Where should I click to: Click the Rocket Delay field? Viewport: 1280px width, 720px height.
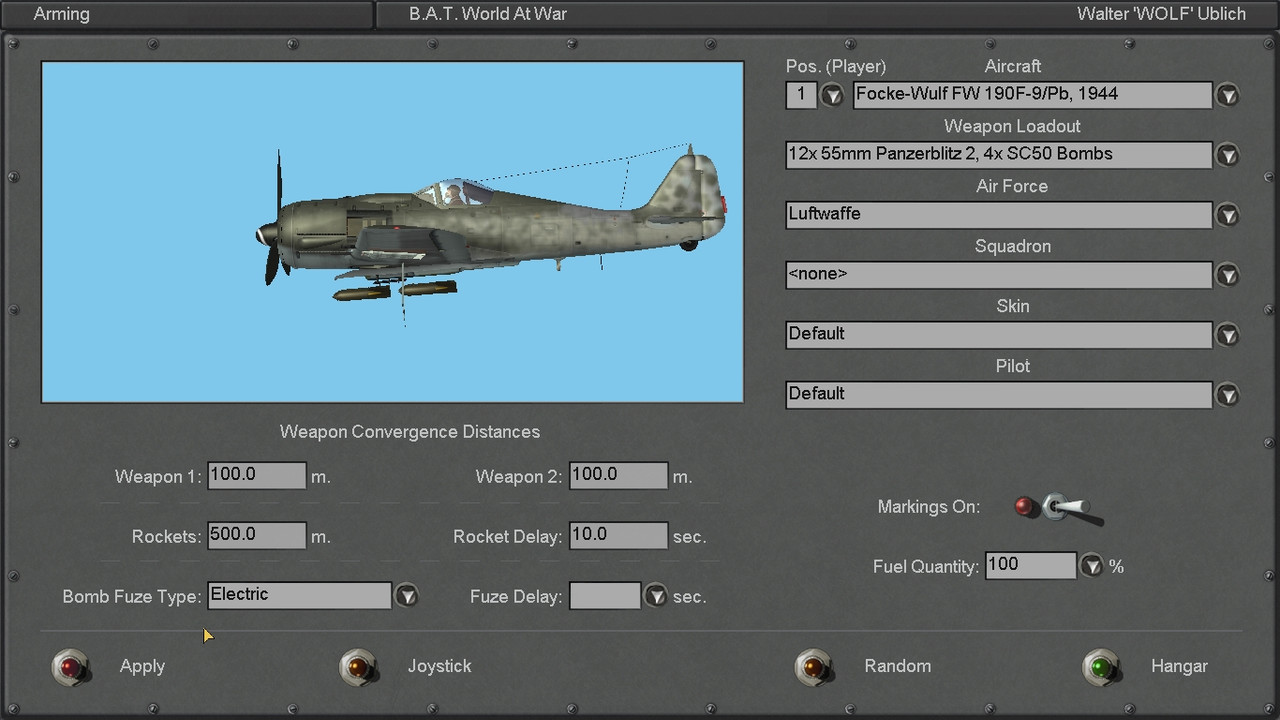(618, 535)
